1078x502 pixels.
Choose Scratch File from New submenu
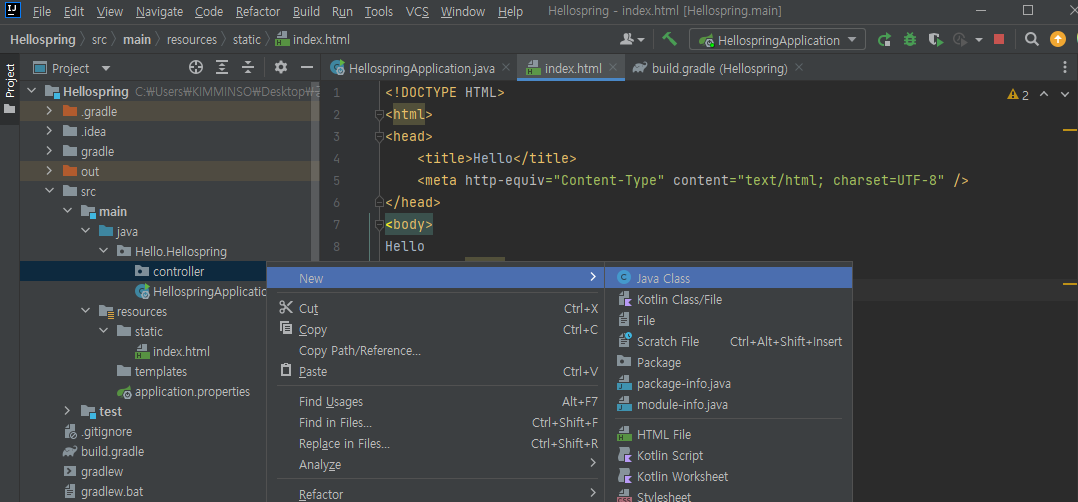click(728, 342)
